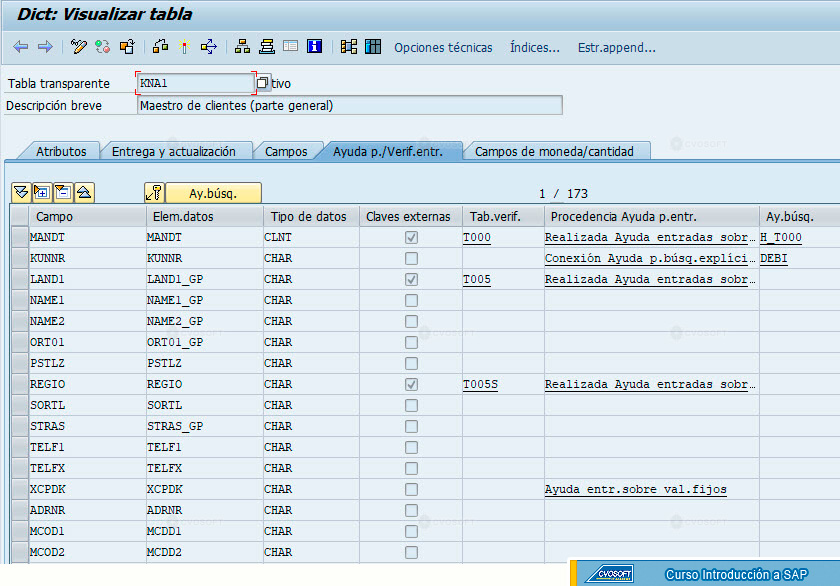Viewport: 840px width, 586px height.
Task: Click the Ay.búsq. yellow button
Action: tap(213, 193)
